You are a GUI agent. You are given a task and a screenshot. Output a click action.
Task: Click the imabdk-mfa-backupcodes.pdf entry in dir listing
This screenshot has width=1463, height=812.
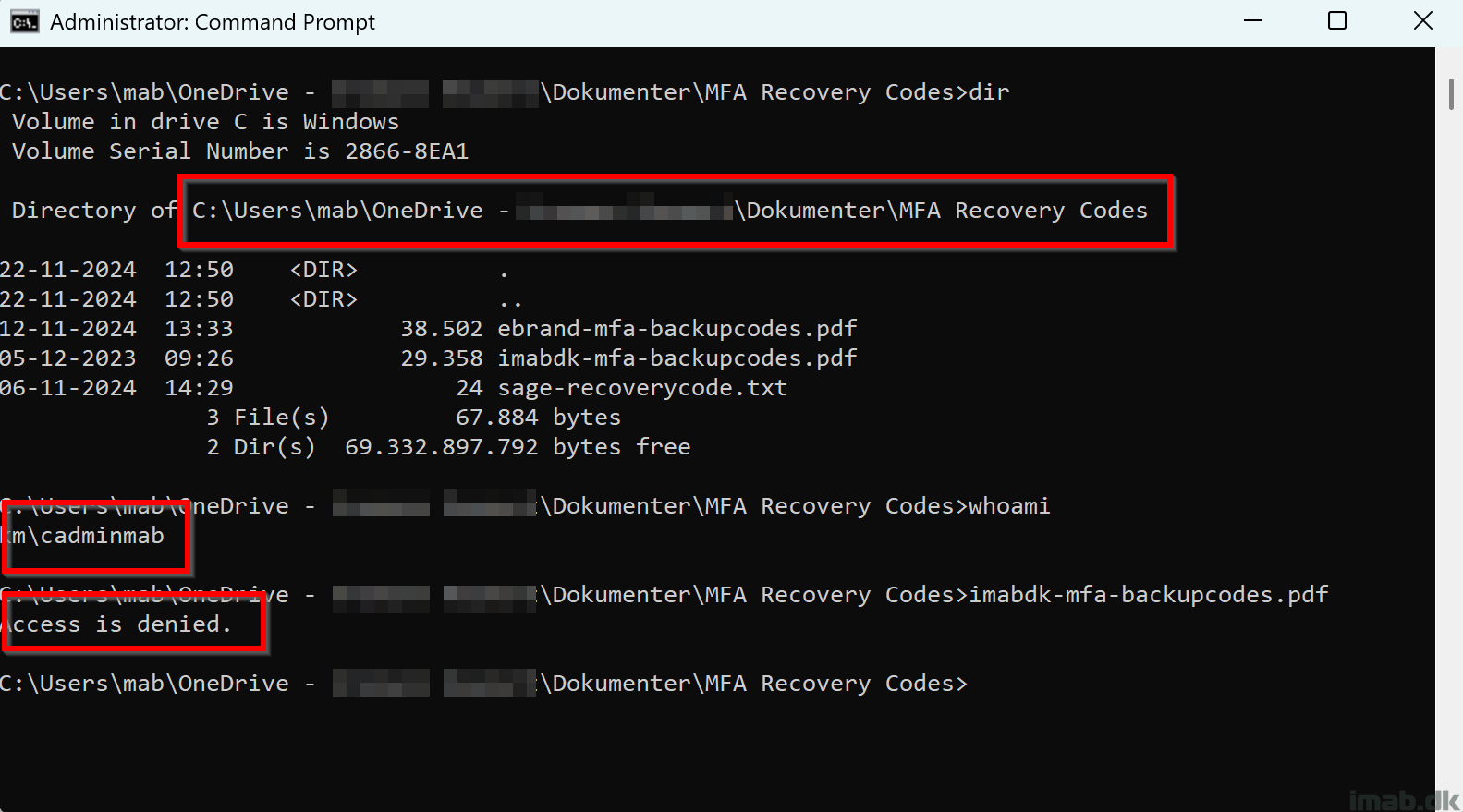(x=677, y=358)
